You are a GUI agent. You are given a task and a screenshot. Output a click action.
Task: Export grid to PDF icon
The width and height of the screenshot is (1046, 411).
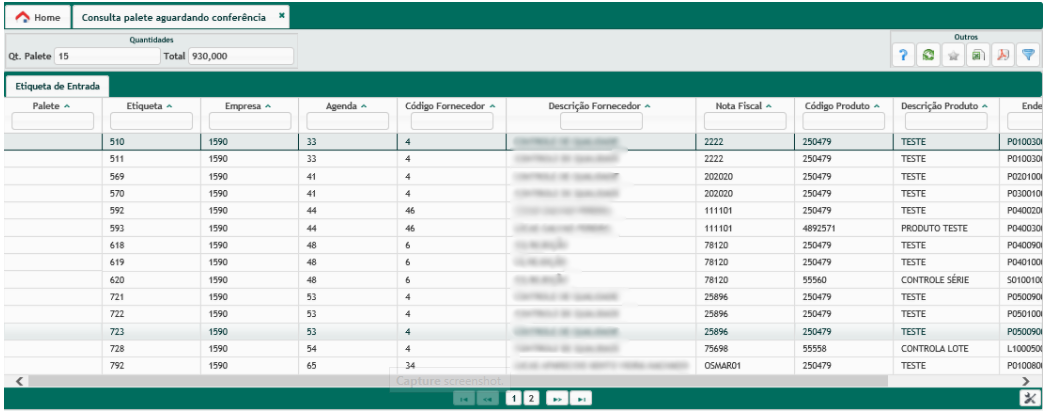pyautogui.click(x=1002, y=56)
